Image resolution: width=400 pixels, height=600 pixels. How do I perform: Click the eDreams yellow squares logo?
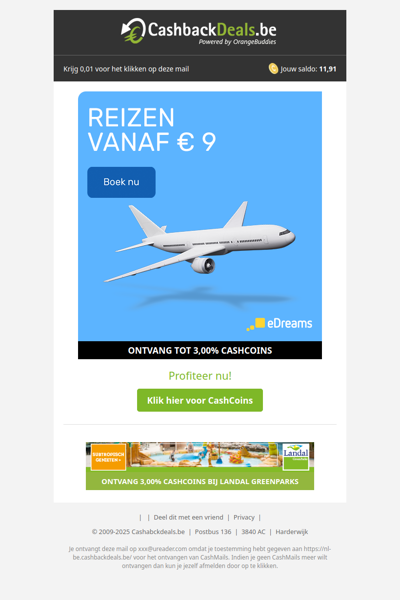[x=256, y=324]
